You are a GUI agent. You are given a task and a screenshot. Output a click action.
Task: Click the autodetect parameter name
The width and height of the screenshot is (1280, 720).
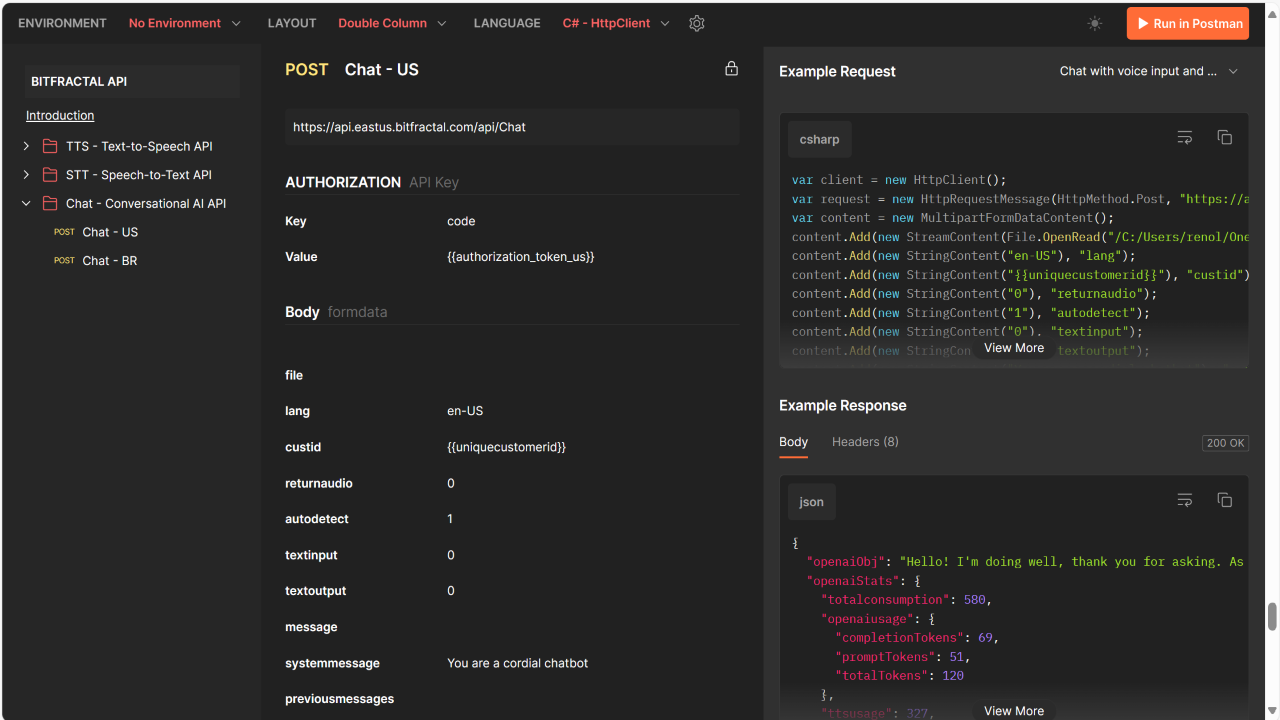317,519
